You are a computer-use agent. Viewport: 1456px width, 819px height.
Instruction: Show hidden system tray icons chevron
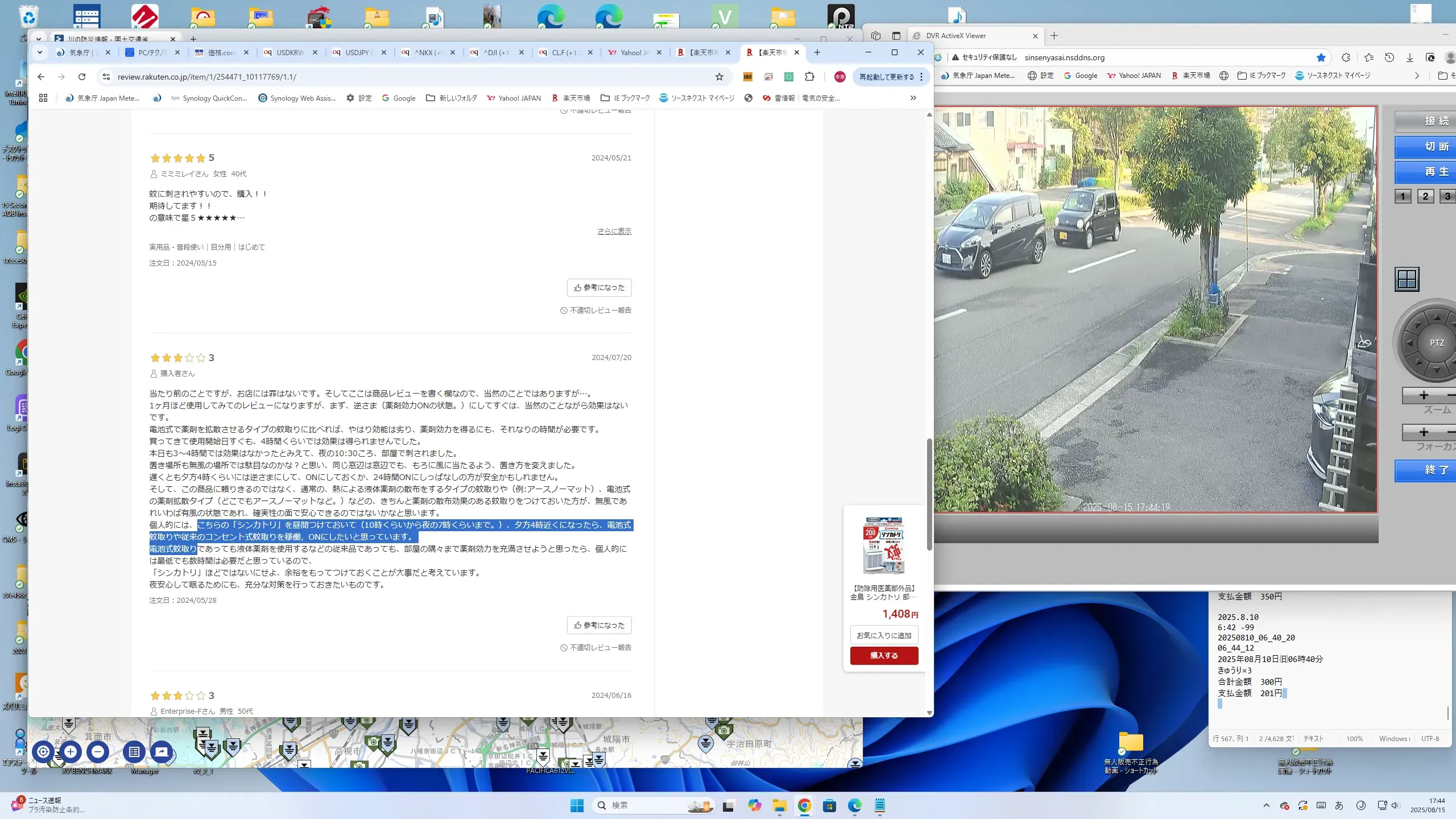[1266, 805]
